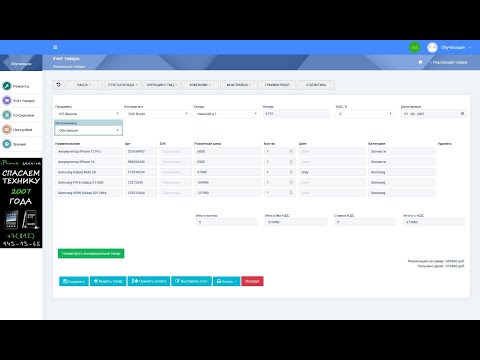Click name field of Аккумулятор iPhone 10 row

pos(89,162)
